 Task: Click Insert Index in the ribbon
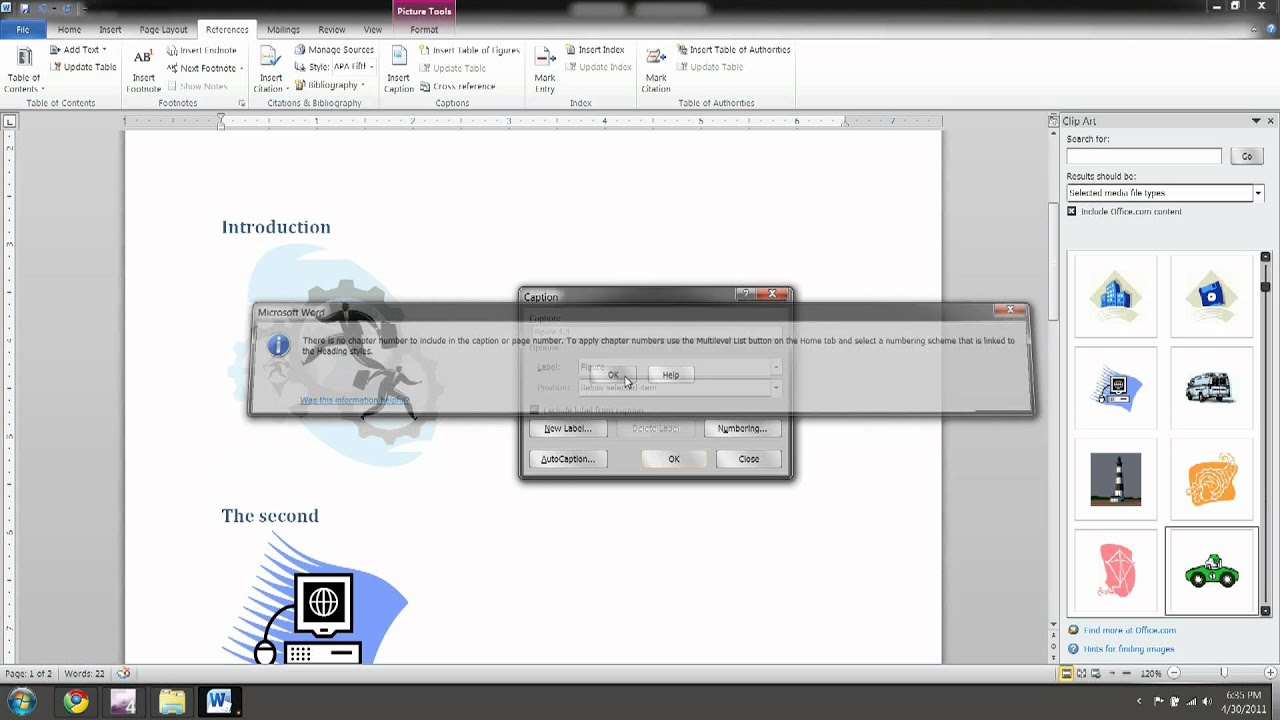click(x=594, y=50)
